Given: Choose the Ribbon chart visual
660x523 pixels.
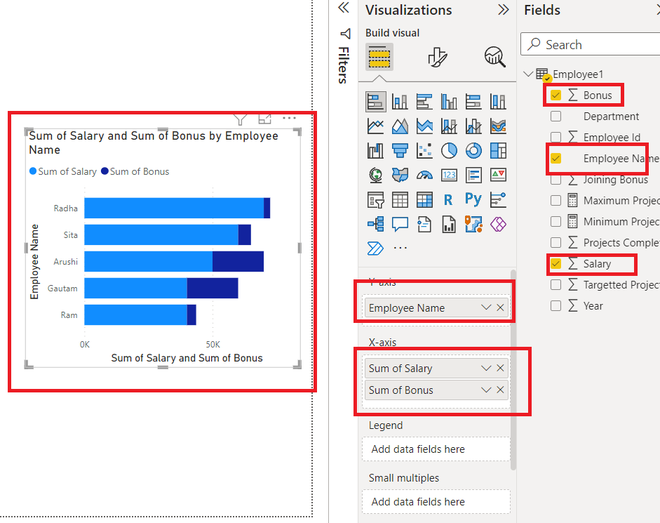Looking at the screenshot, I should pyautogui.click(x=498, y=126).
